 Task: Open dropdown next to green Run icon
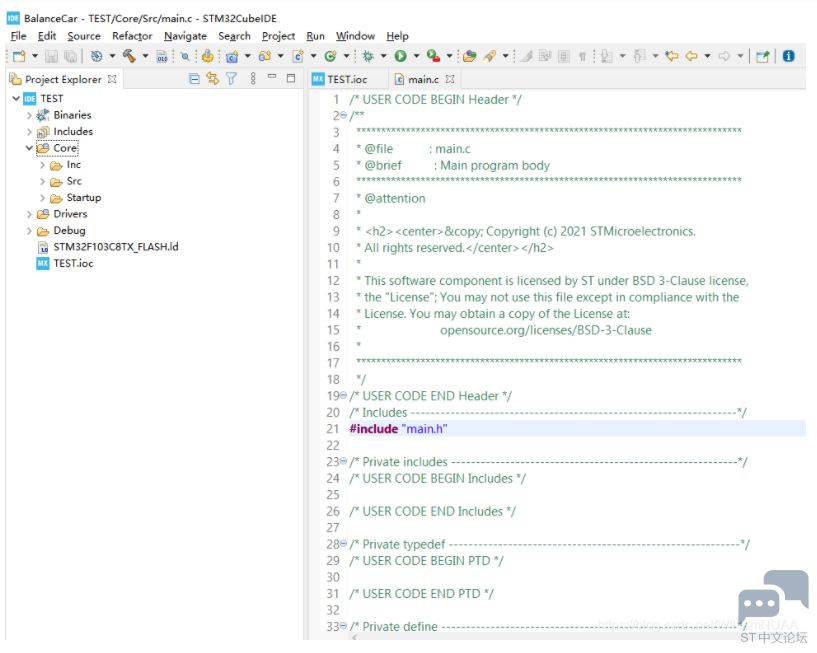coord(416,56)
